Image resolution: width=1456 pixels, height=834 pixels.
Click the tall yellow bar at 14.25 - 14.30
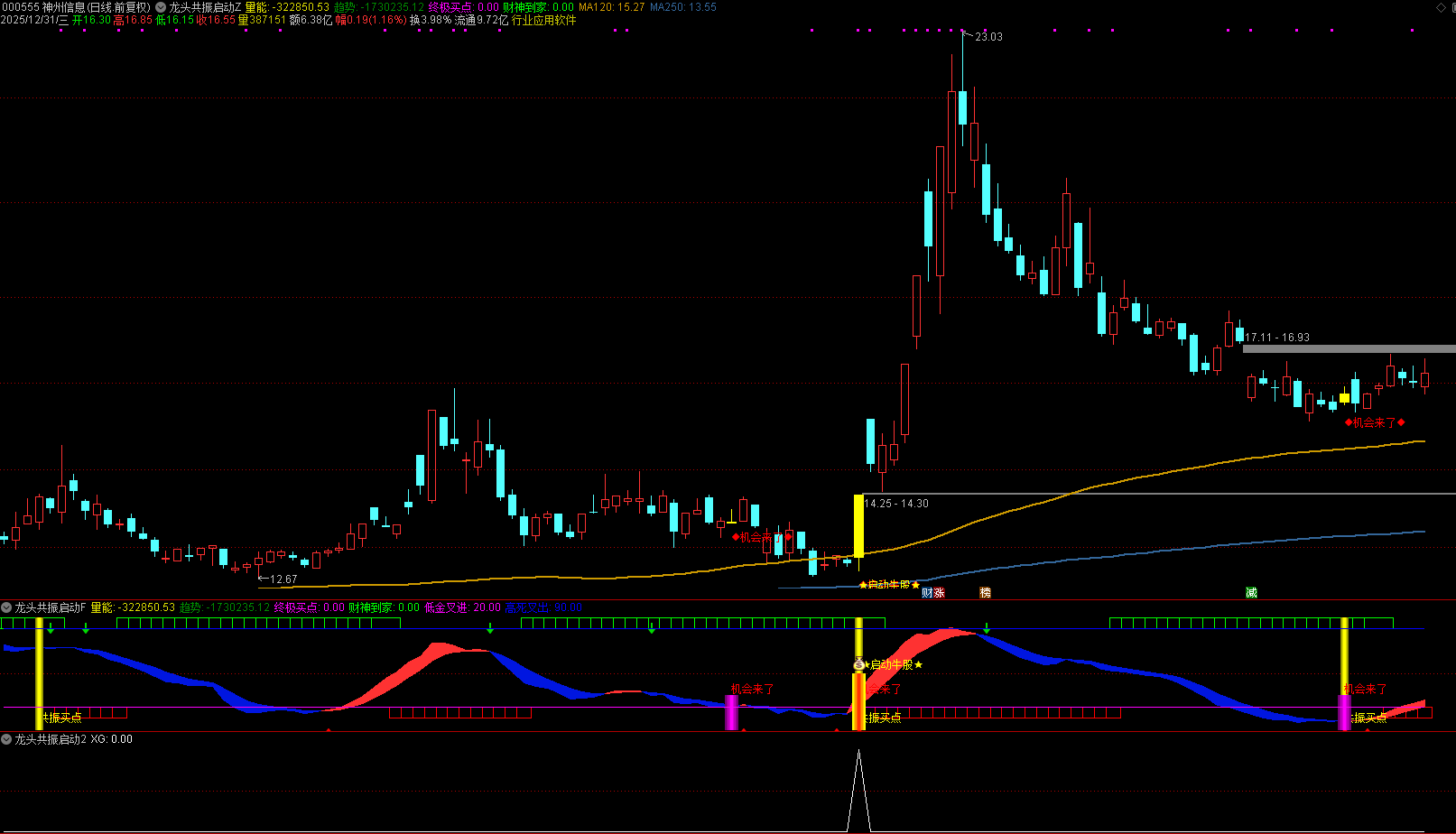[858, 525]
